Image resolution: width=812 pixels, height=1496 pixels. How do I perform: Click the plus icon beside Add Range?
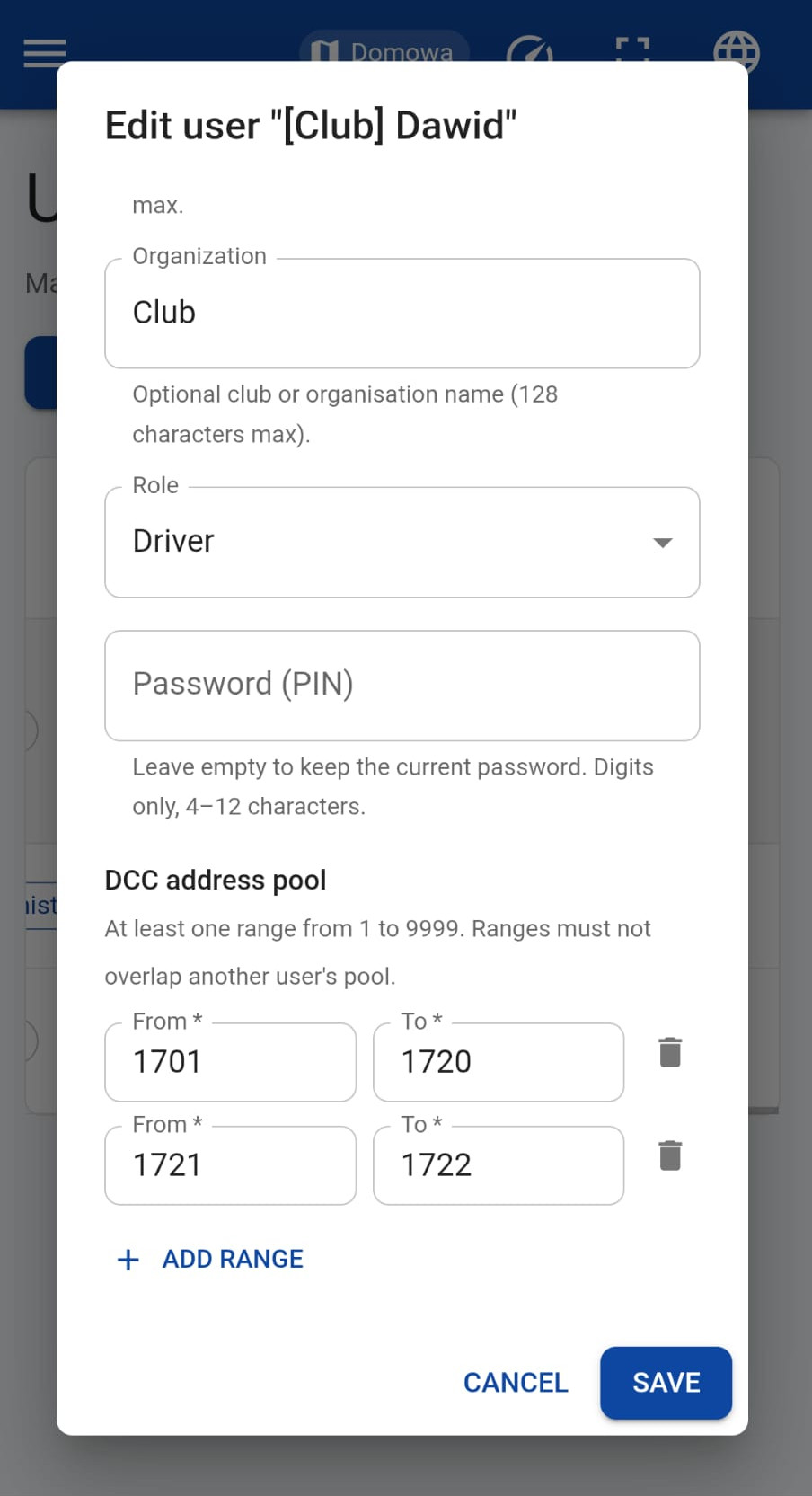[128, 1259]
